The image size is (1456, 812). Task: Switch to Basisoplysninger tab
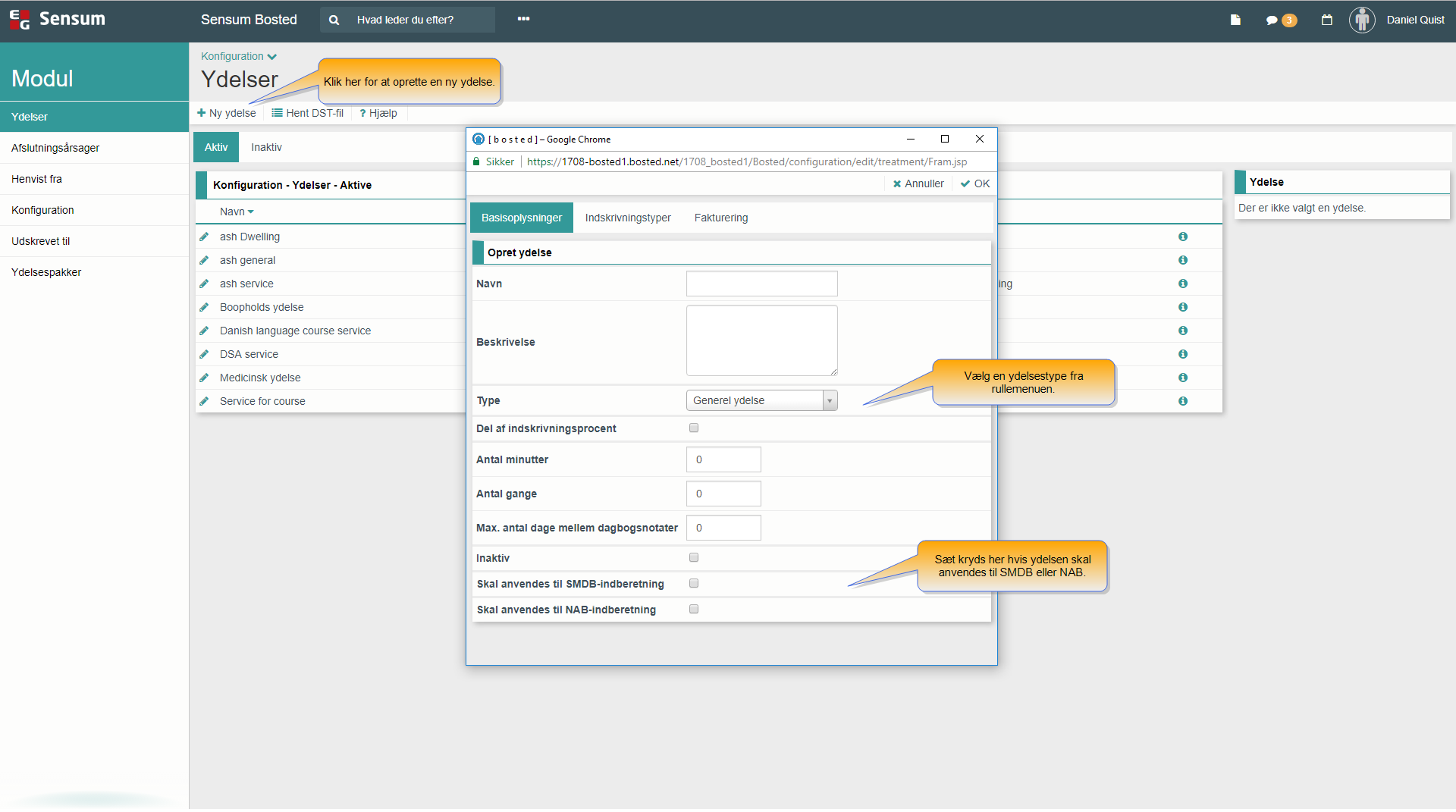point(522,218)
